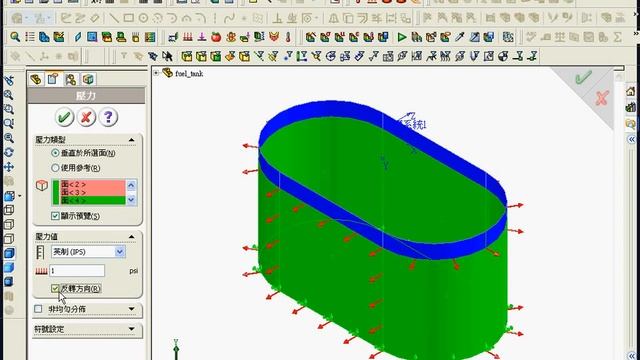This screenshot has width=640, height=360.
Task: Click the pressure value input field
Action: (x=77, y=271)
